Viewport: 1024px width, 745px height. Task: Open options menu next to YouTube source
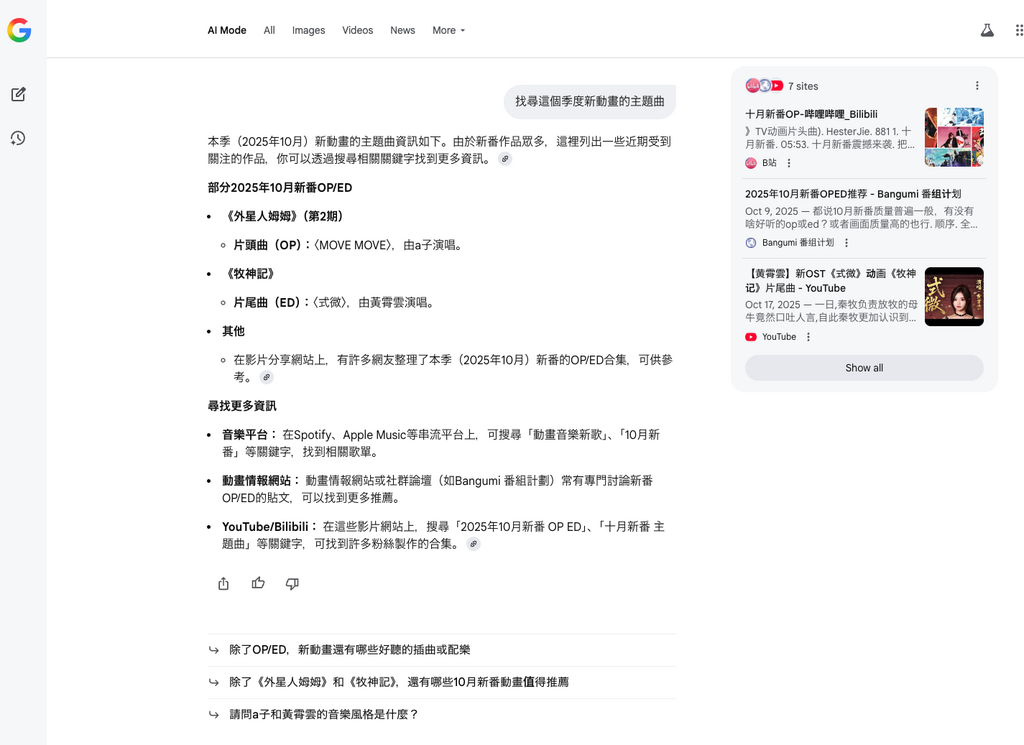pyautogui.click(x=808, y=337)
